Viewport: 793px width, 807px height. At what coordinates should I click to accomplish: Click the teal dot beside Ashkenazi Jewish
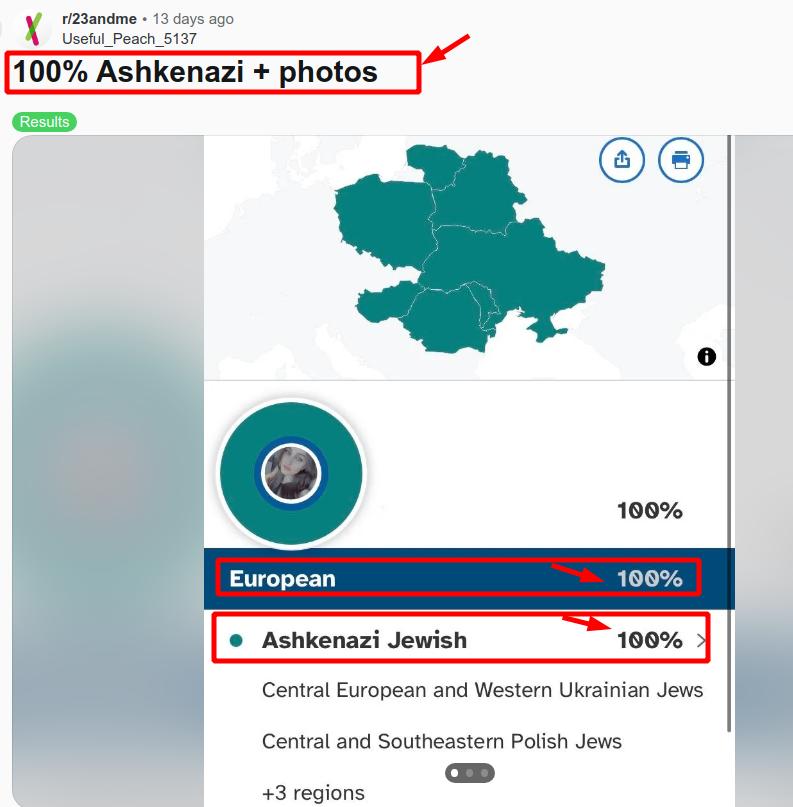pyautogui.click(x=236, y=641)
